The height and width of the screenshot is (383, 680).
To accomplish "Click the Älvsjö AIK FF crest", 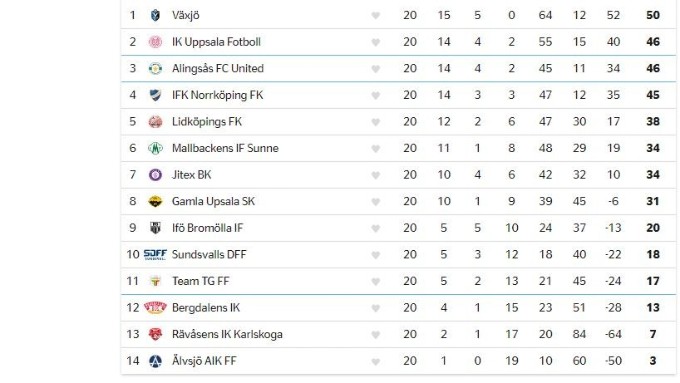I will pos(155,361).
